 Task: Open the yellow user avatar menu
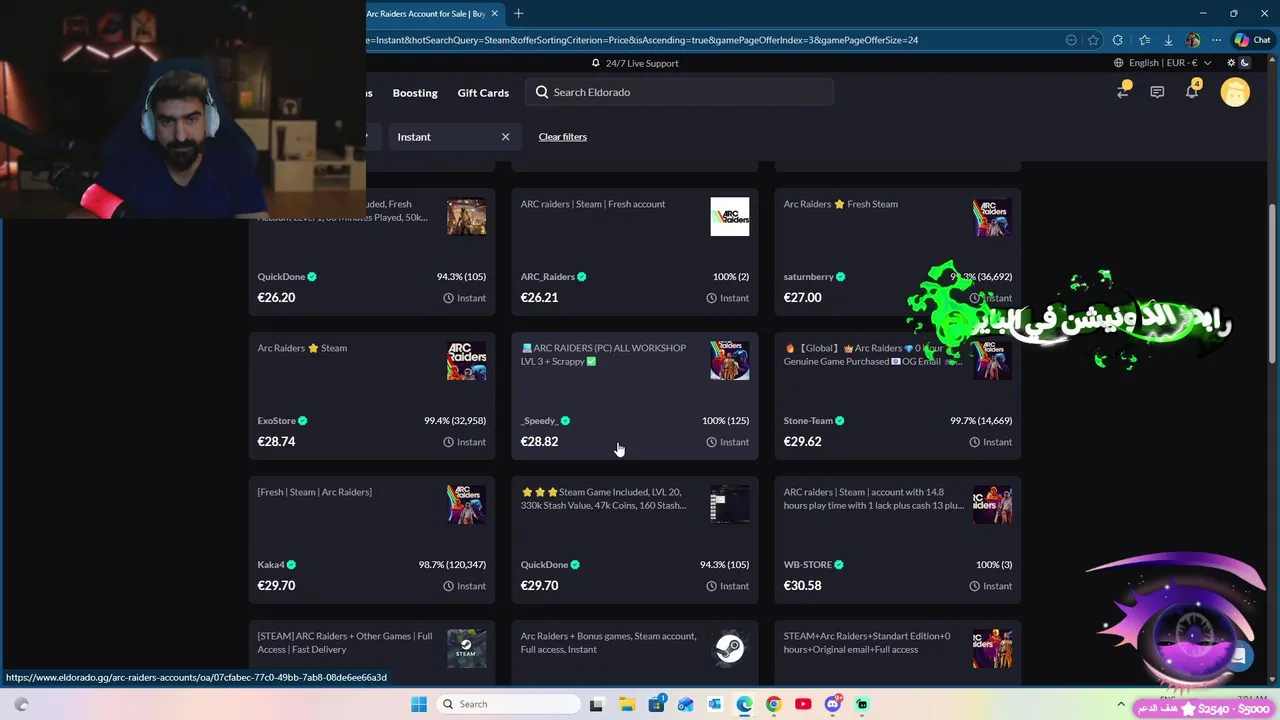[1235, 92]
